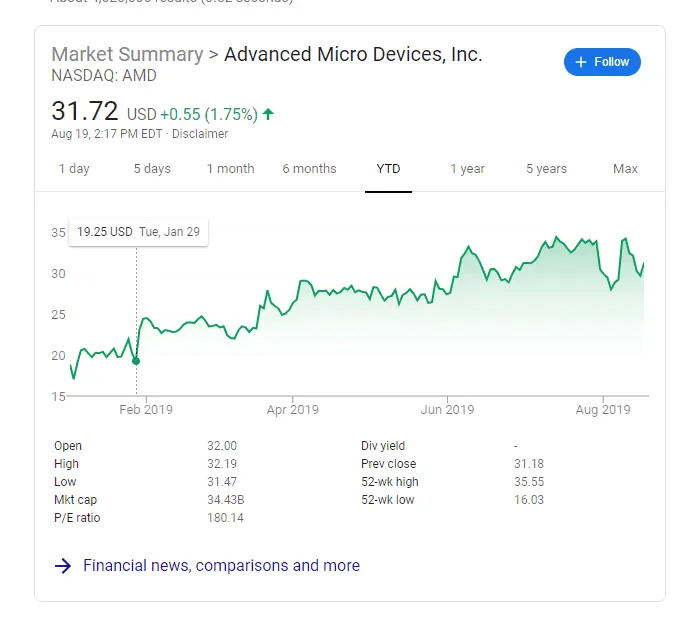Click the Disclaimer link
Image resolution: width=691 pixels, height=640 pixels.
click(200, 134)
